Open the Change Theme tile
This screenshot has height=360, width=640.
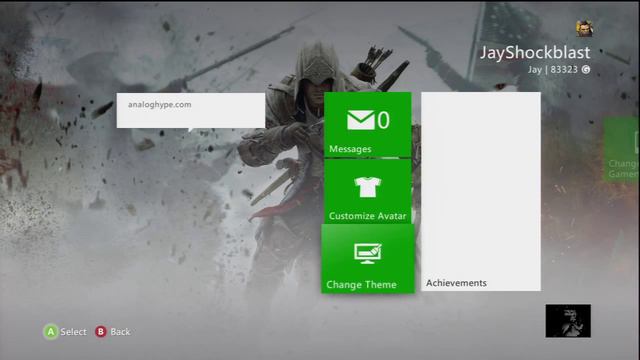click(368, 258)
